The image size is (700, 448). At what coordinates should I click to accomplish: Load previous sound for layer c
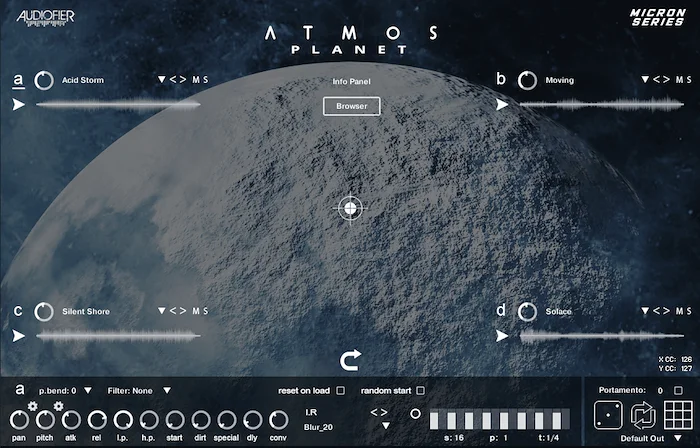(x=173, y=311)
